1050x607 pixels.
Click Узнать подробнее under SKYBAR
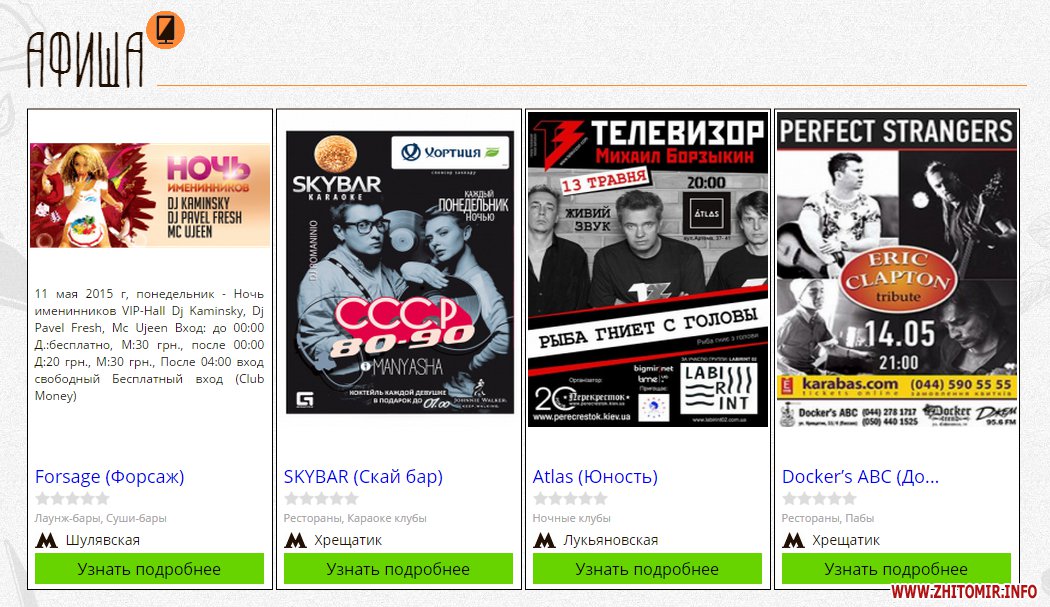pos(398,569)
